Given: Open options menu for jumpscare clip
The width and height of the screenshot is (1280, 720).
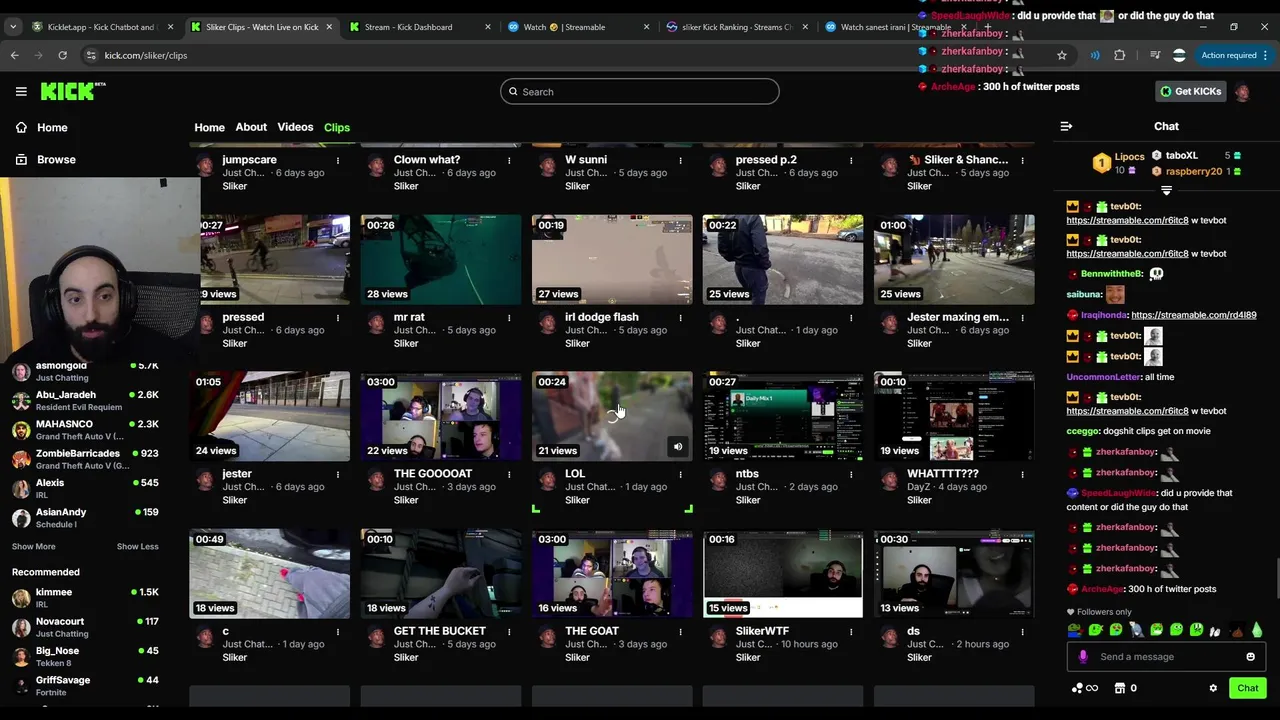Looking at the screenshot, I should coord(338,160).
